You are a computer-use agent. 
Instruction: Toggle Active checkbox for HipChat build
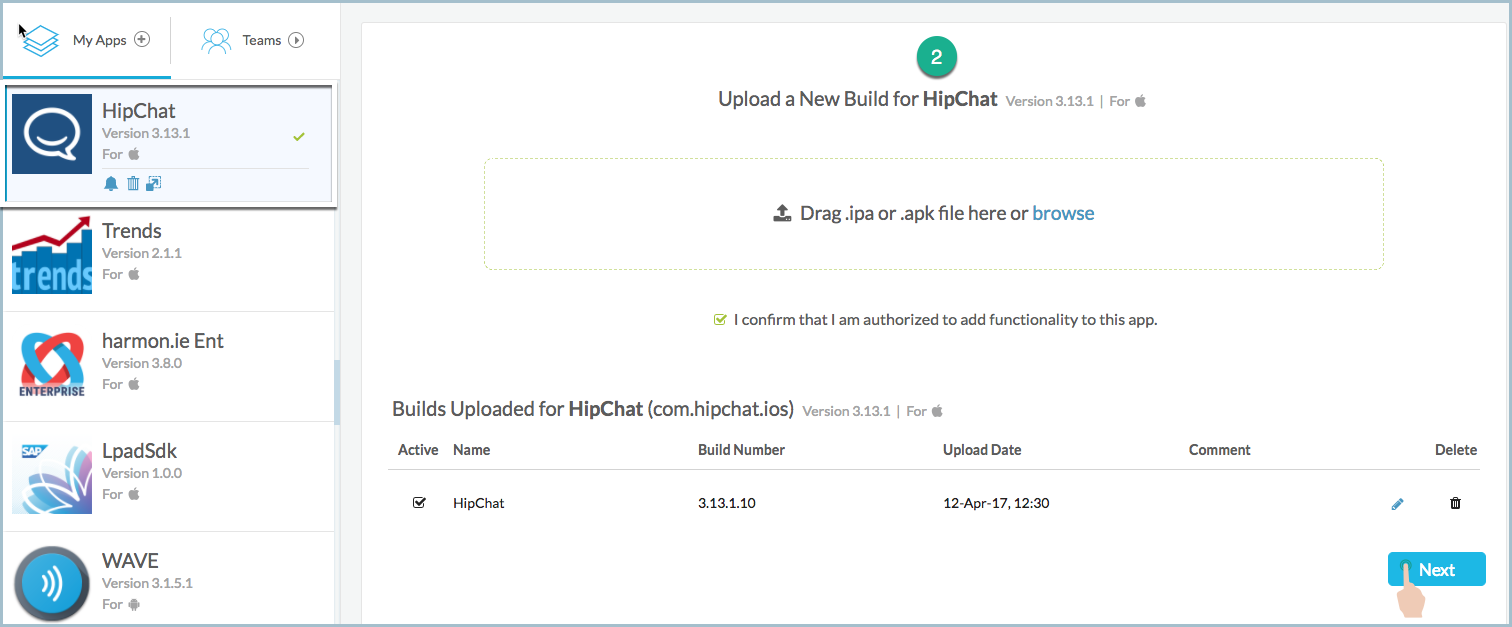(419, 503)
